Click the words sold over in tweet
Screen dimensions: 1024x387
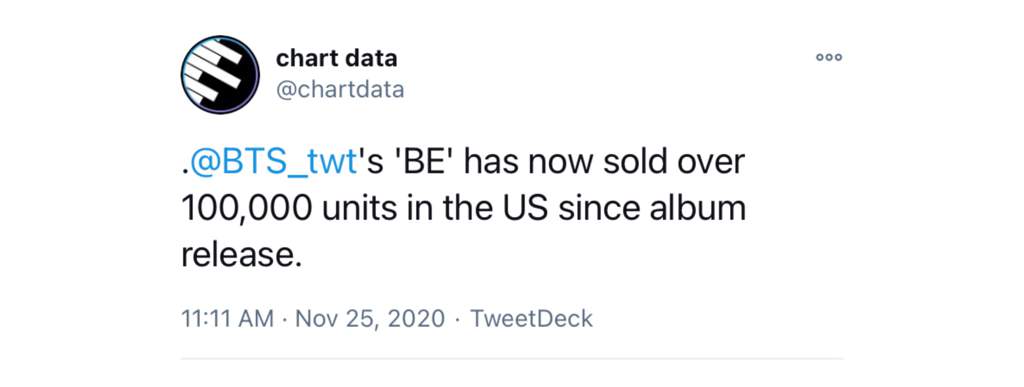[x=674, y=162]
